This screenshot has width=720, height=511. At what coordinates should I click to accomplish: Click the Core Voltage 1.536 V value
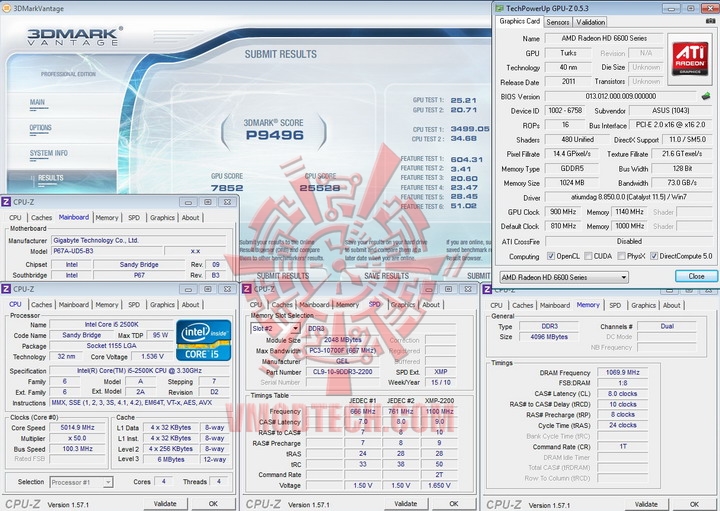[x=152, y=356]
